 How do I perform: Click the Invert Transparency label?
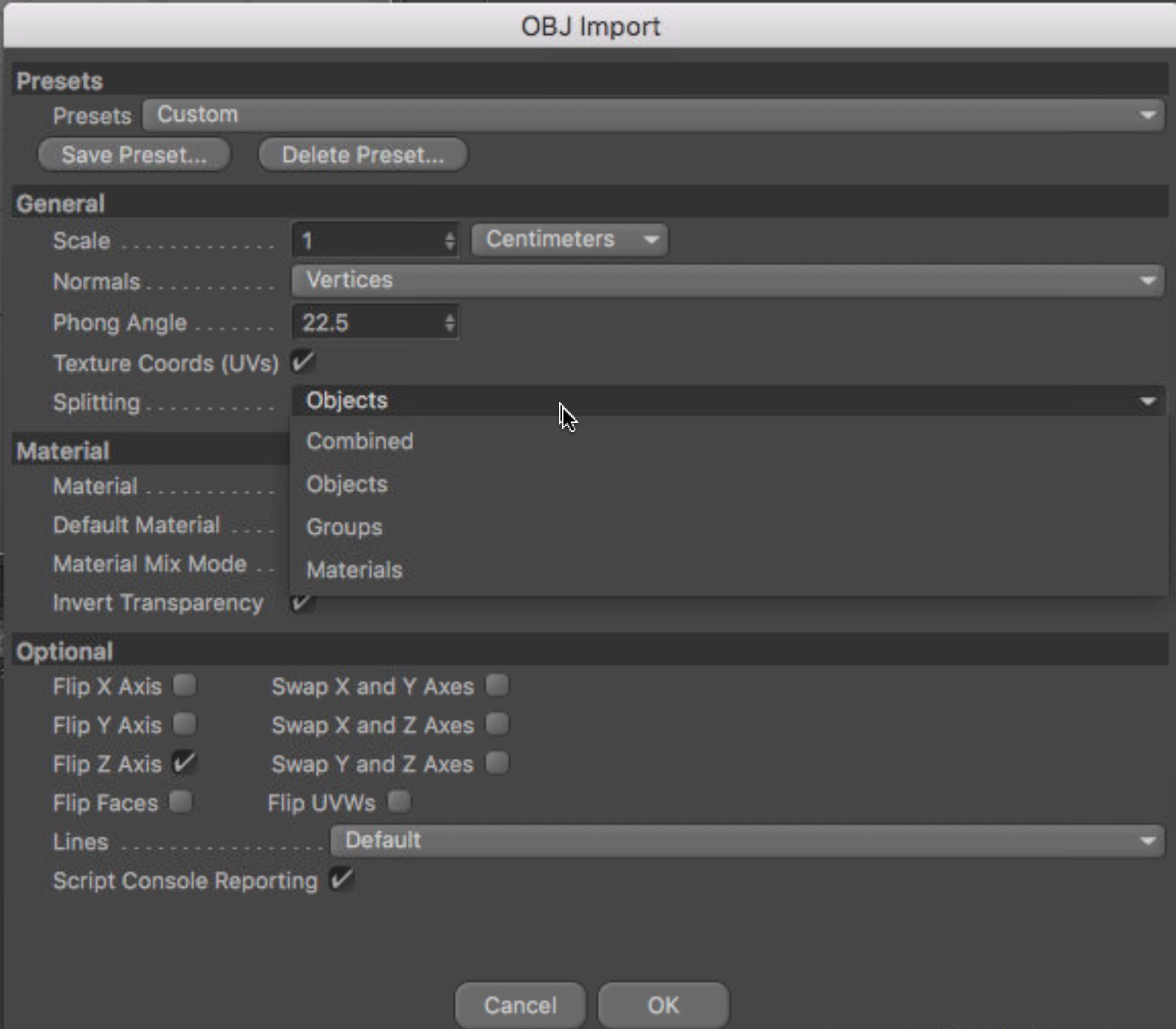(x=158, y=602)
